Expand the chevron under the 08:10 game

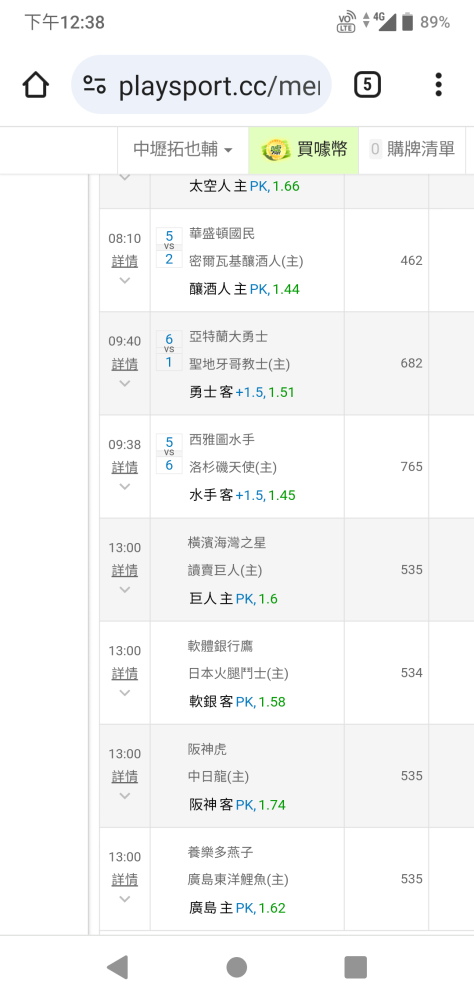click(x=125, y=281)
